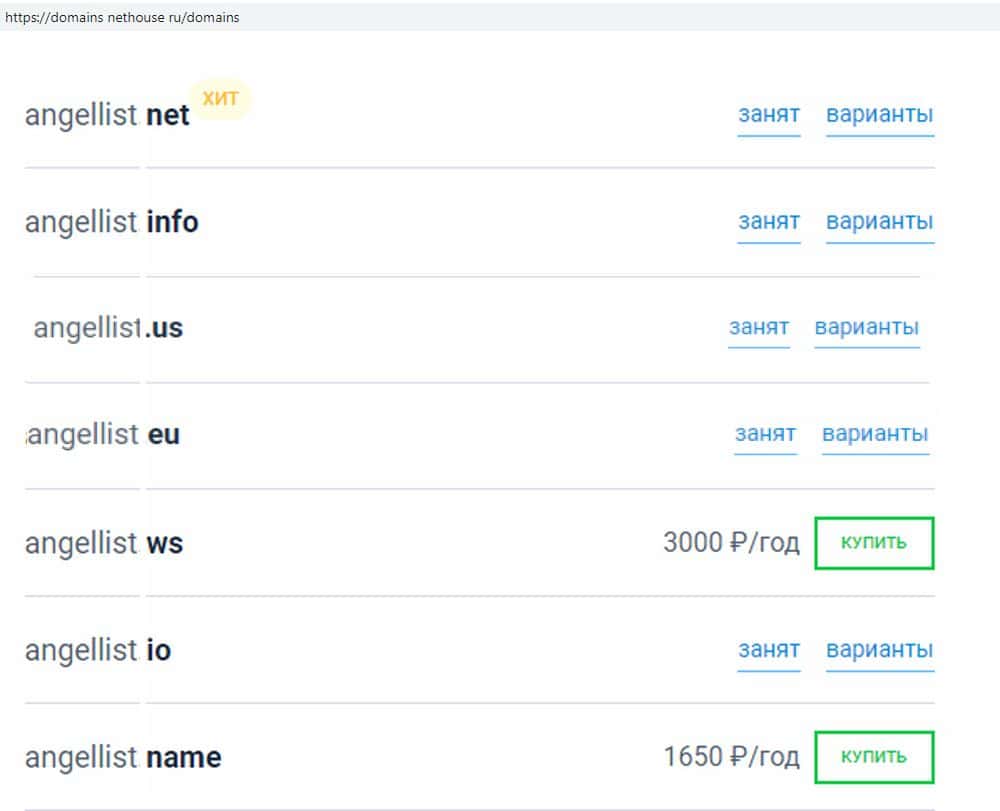Click the page URL text at top
Screen dimensions: 1000x811
tap(122, 17)
